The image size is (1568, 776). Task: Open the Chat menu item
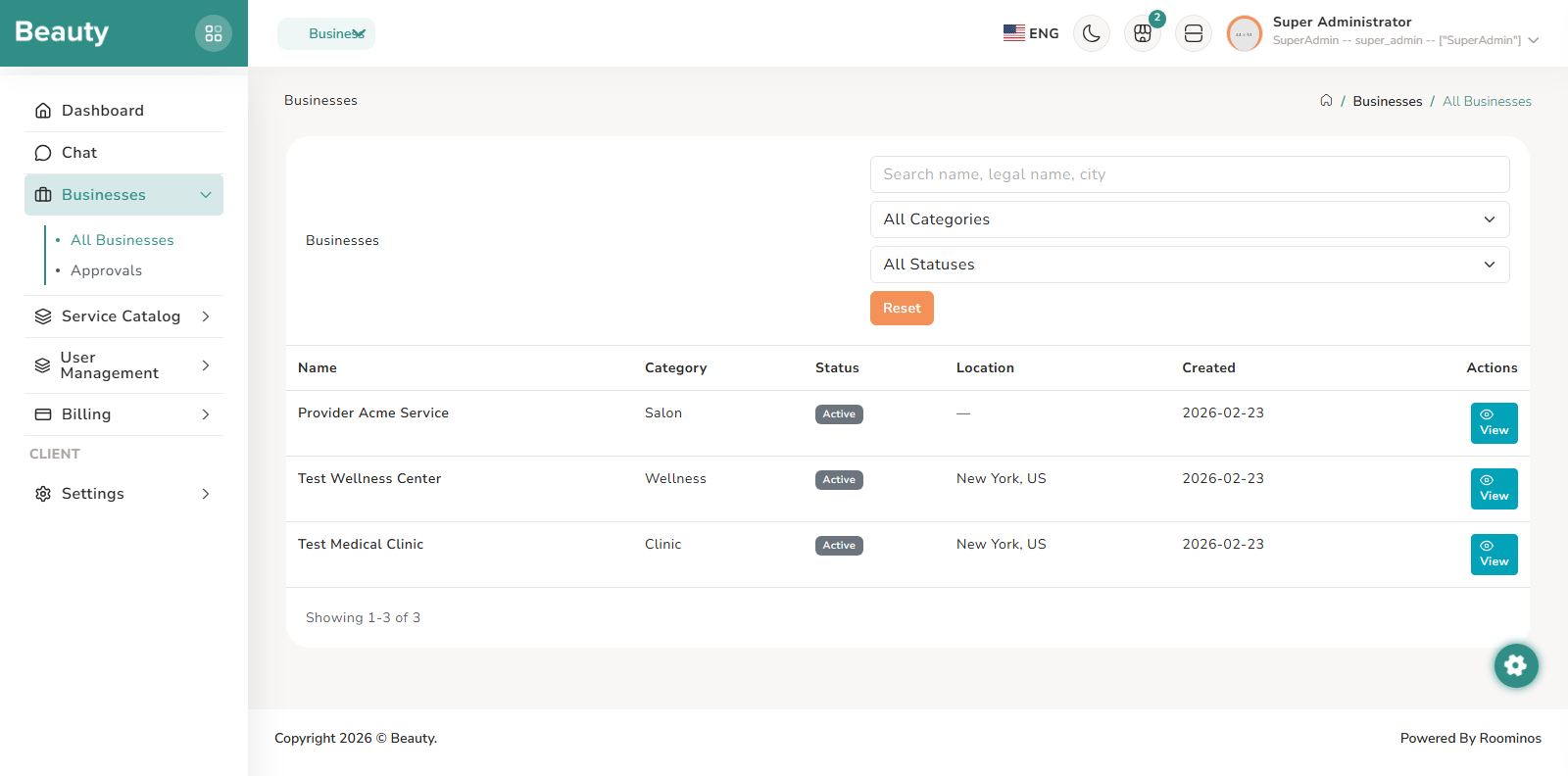coord(123,153)
